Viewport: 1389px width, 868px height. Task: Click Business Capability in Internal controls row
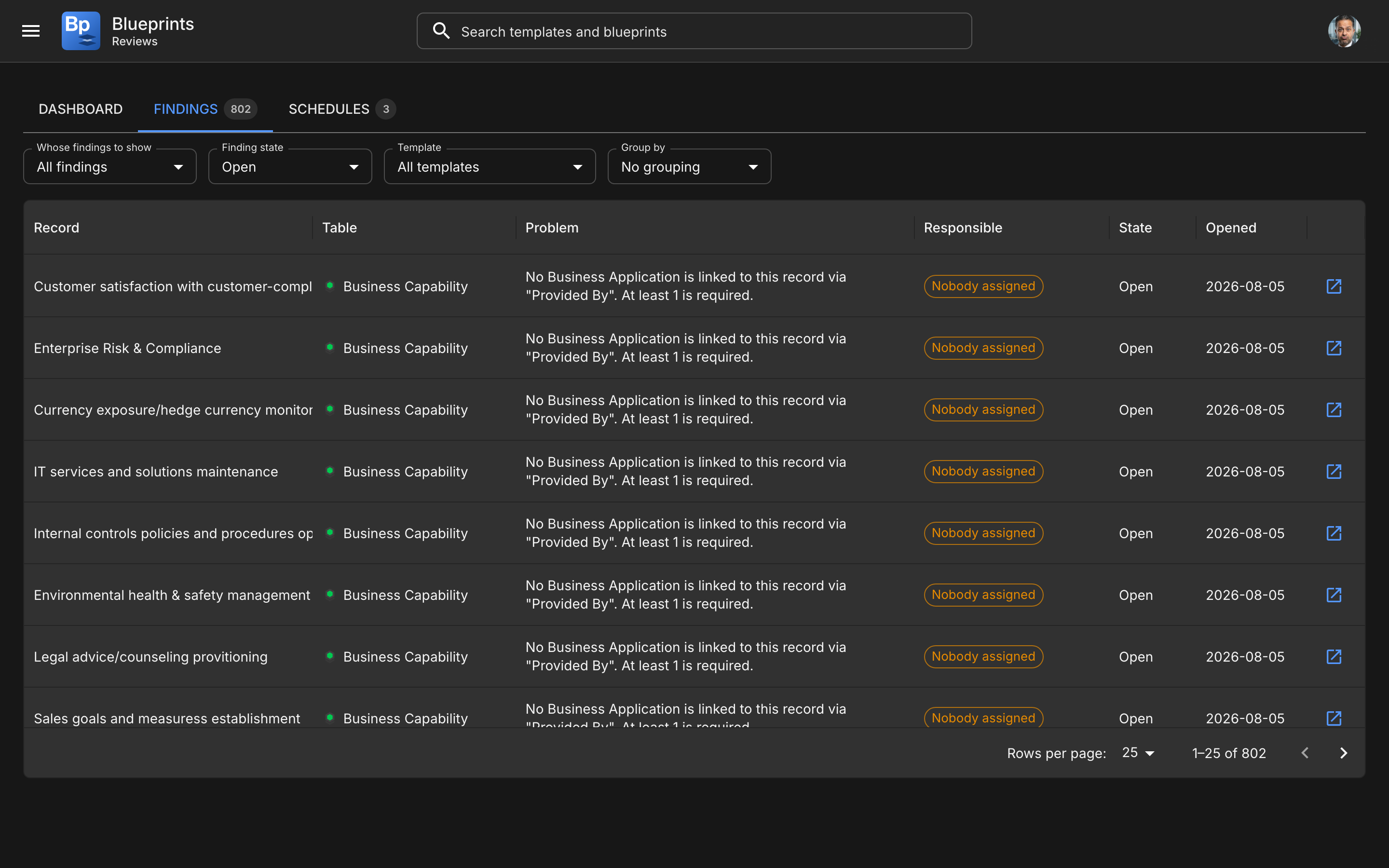[405, 533]
